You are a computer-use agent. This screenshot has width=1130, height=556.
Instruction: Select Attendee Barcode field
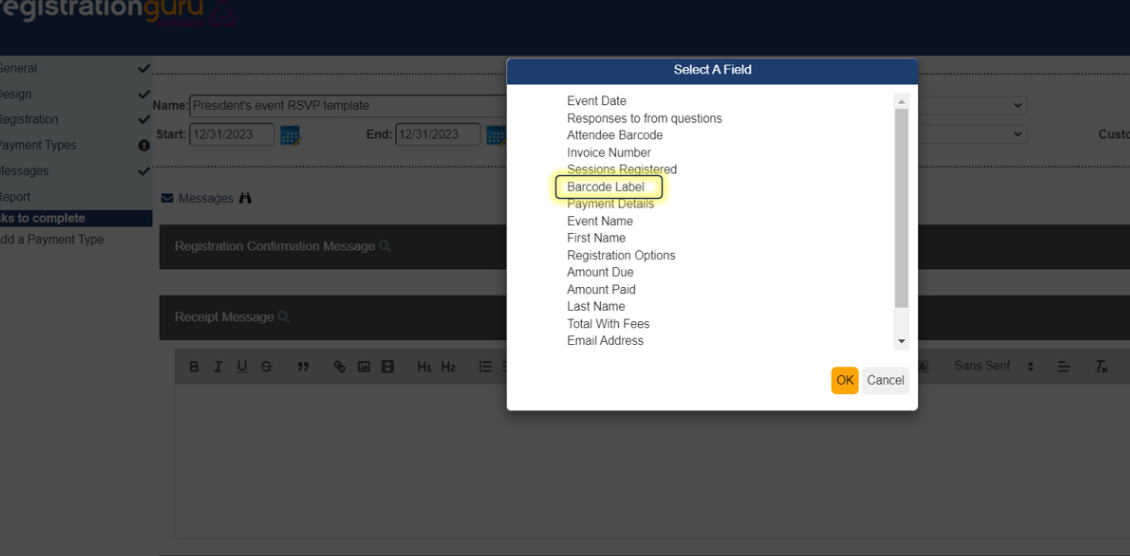click(x=615, y=135)
